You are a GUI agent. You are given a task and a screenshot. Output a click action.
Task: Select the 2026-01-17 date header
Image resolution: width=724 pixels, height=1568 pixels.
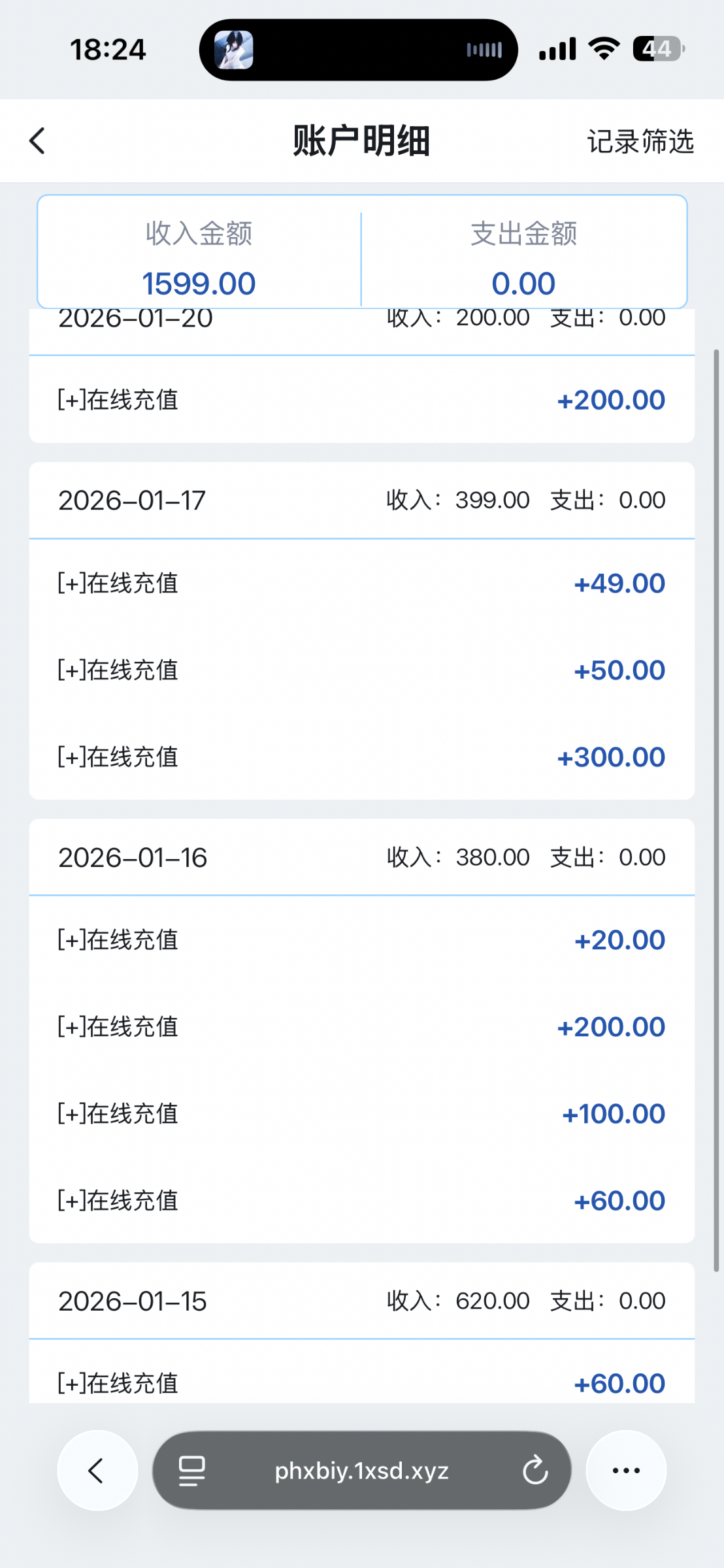pyautogui.click(x=133, y=500)
